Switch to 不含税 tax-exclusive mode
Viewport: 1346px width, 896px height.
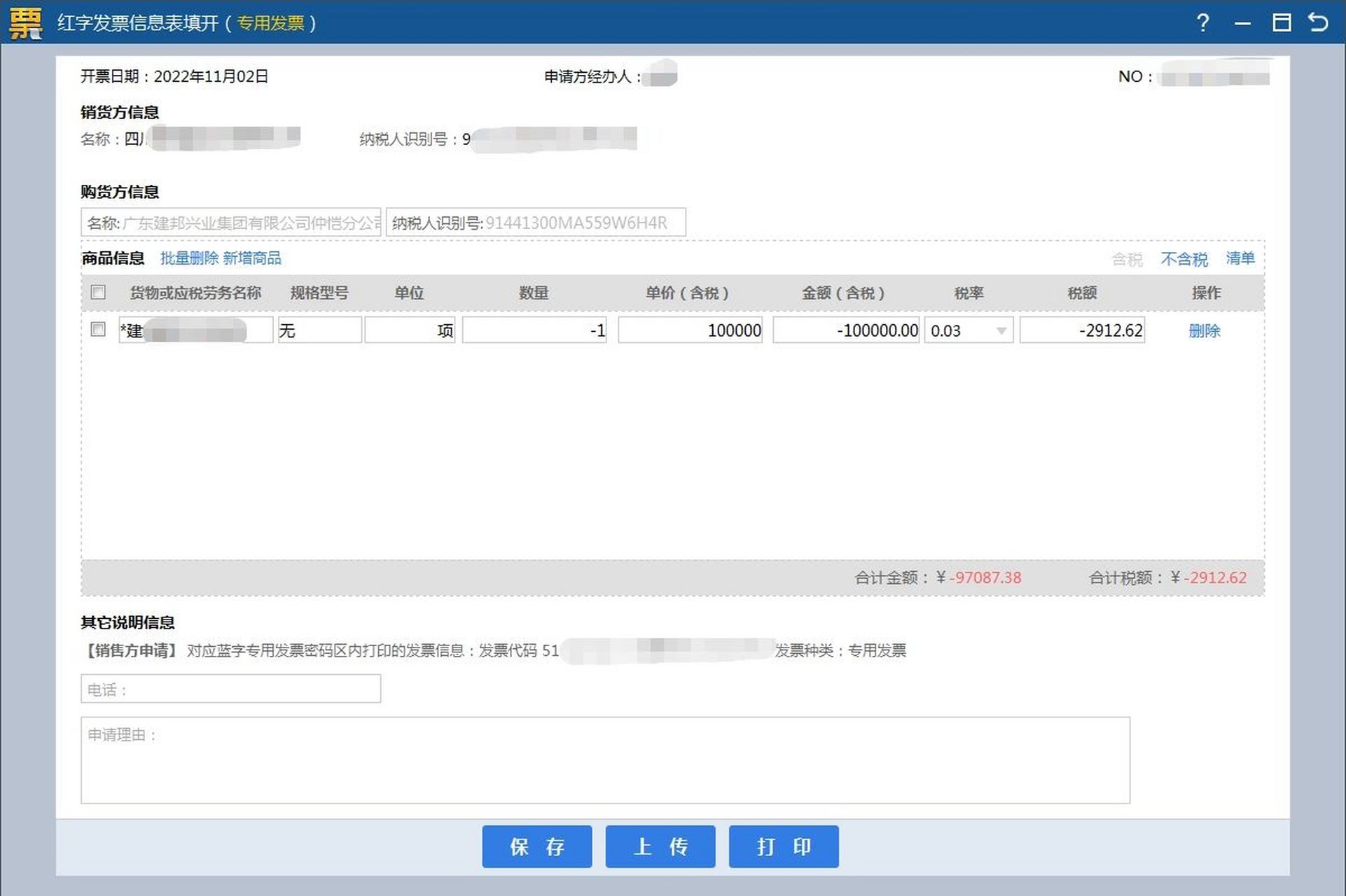tap(1184, 259)
